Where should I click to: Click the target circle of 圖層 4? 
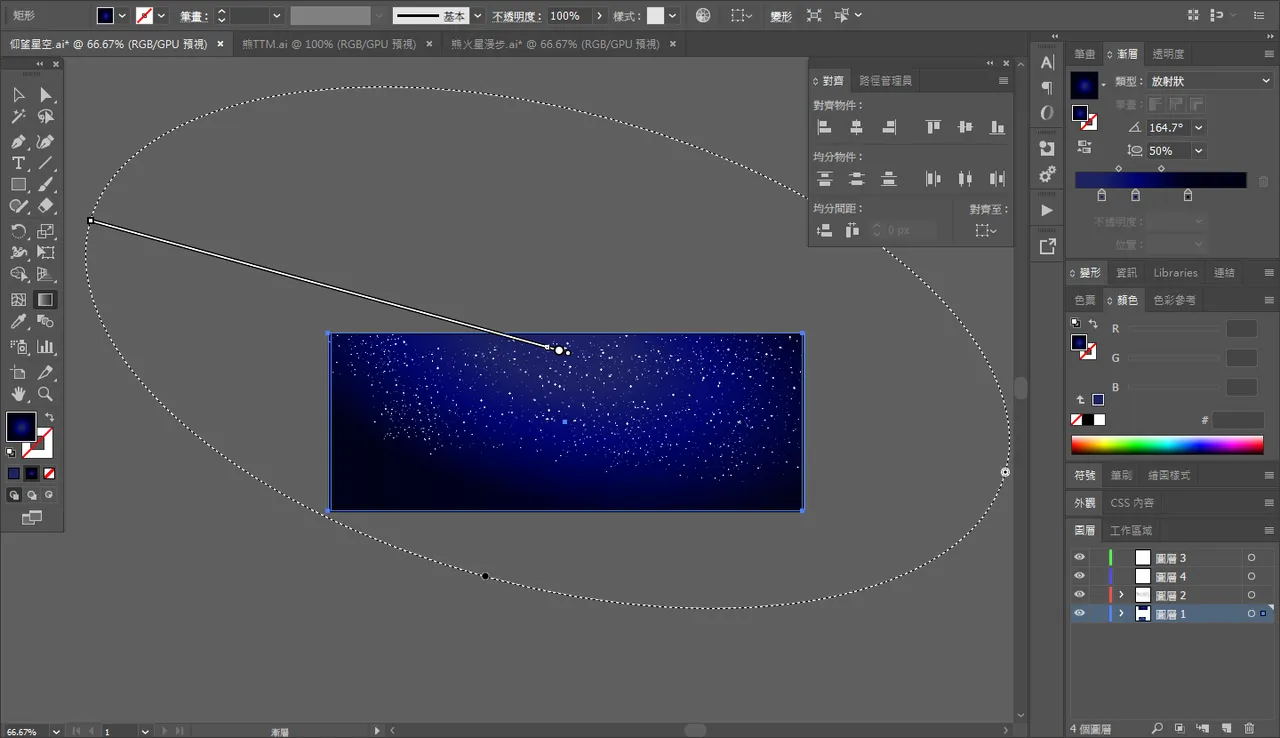pos(1251,577)
